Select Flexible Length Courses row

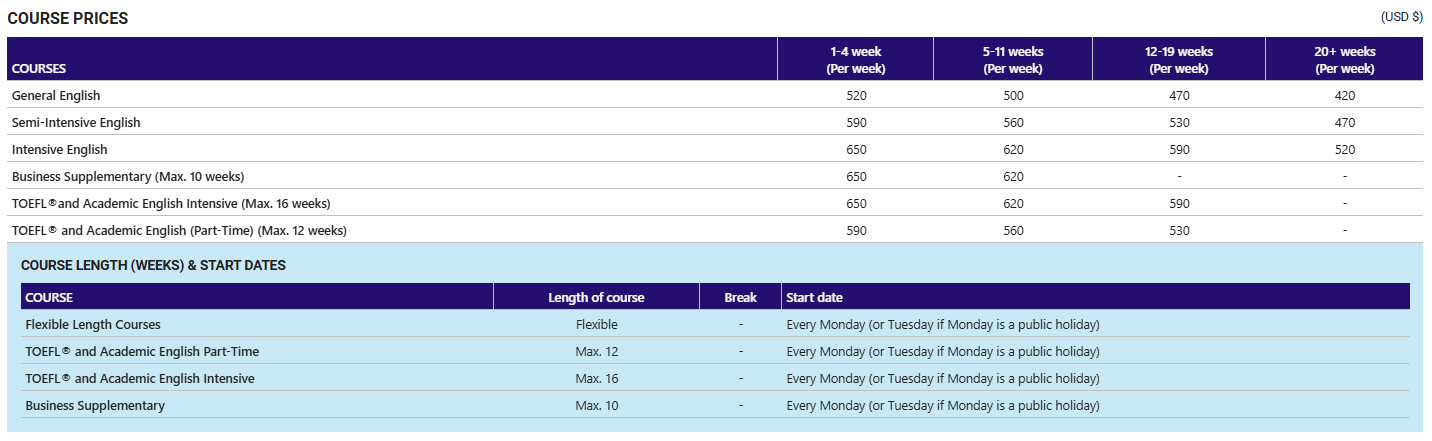[x=93, y=325]
